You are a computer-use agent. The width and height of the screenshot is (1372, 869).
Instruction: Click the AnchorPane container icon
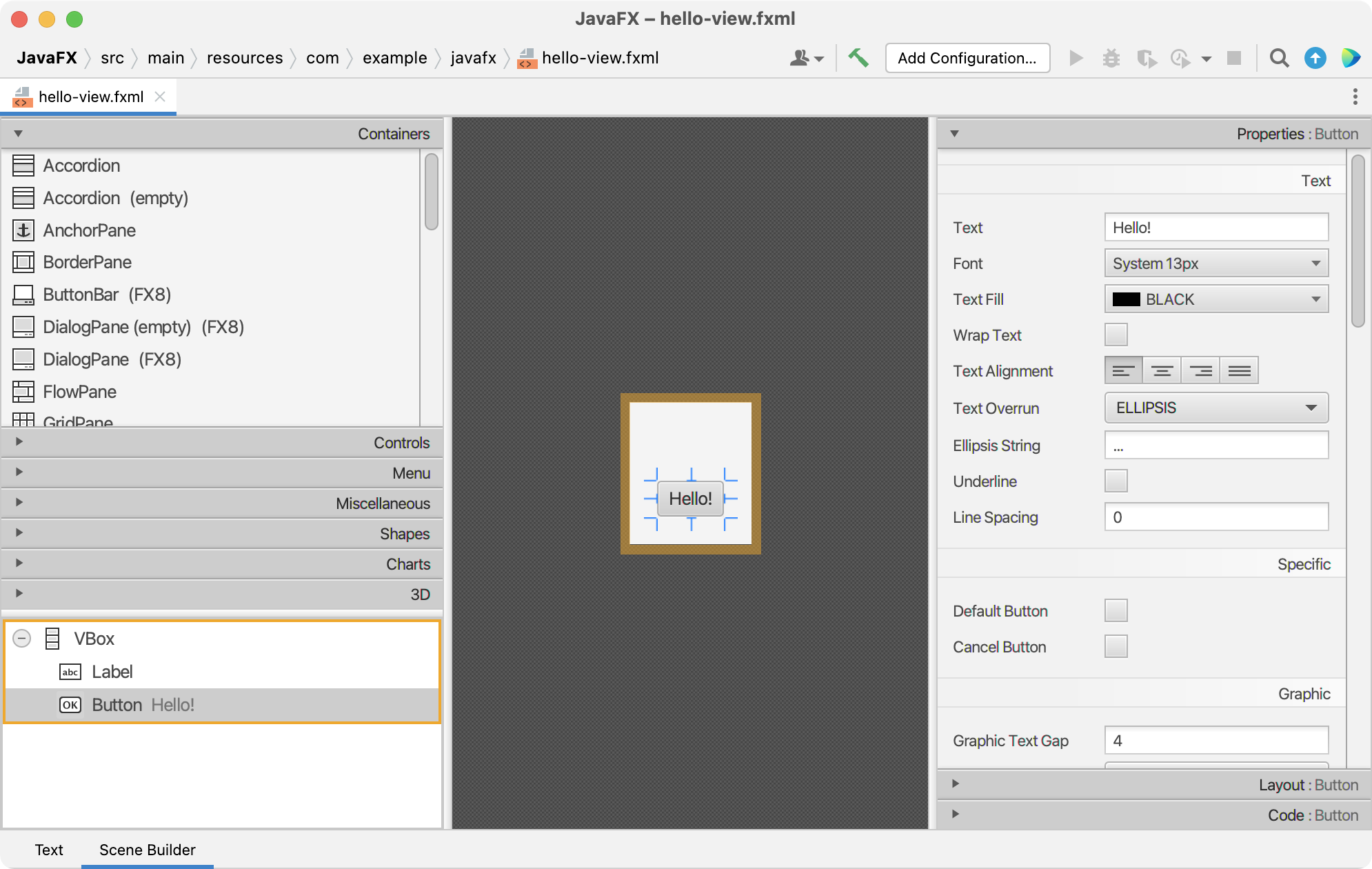23,229
